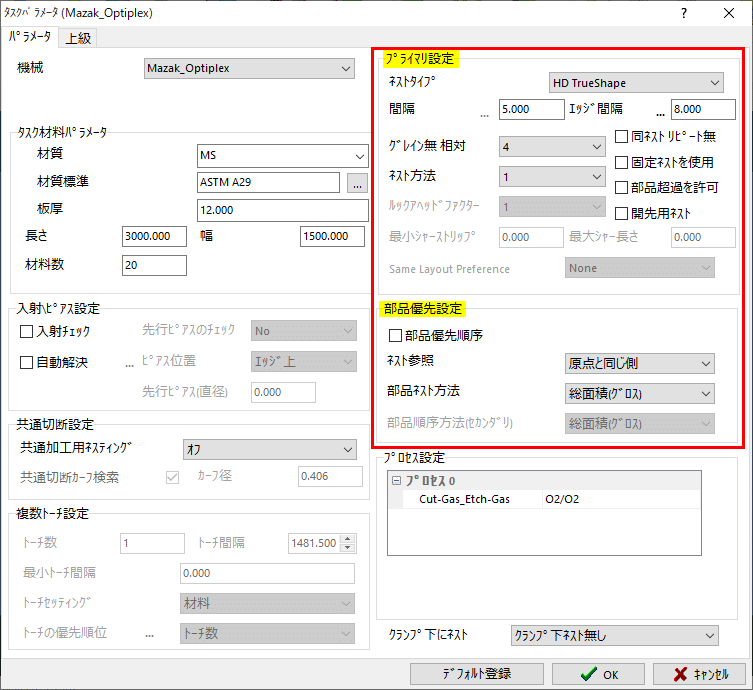Screen dimensions: 753x690
Task: Open the クランプ下にネスト dropdown
Action: [x=615, y=636]
